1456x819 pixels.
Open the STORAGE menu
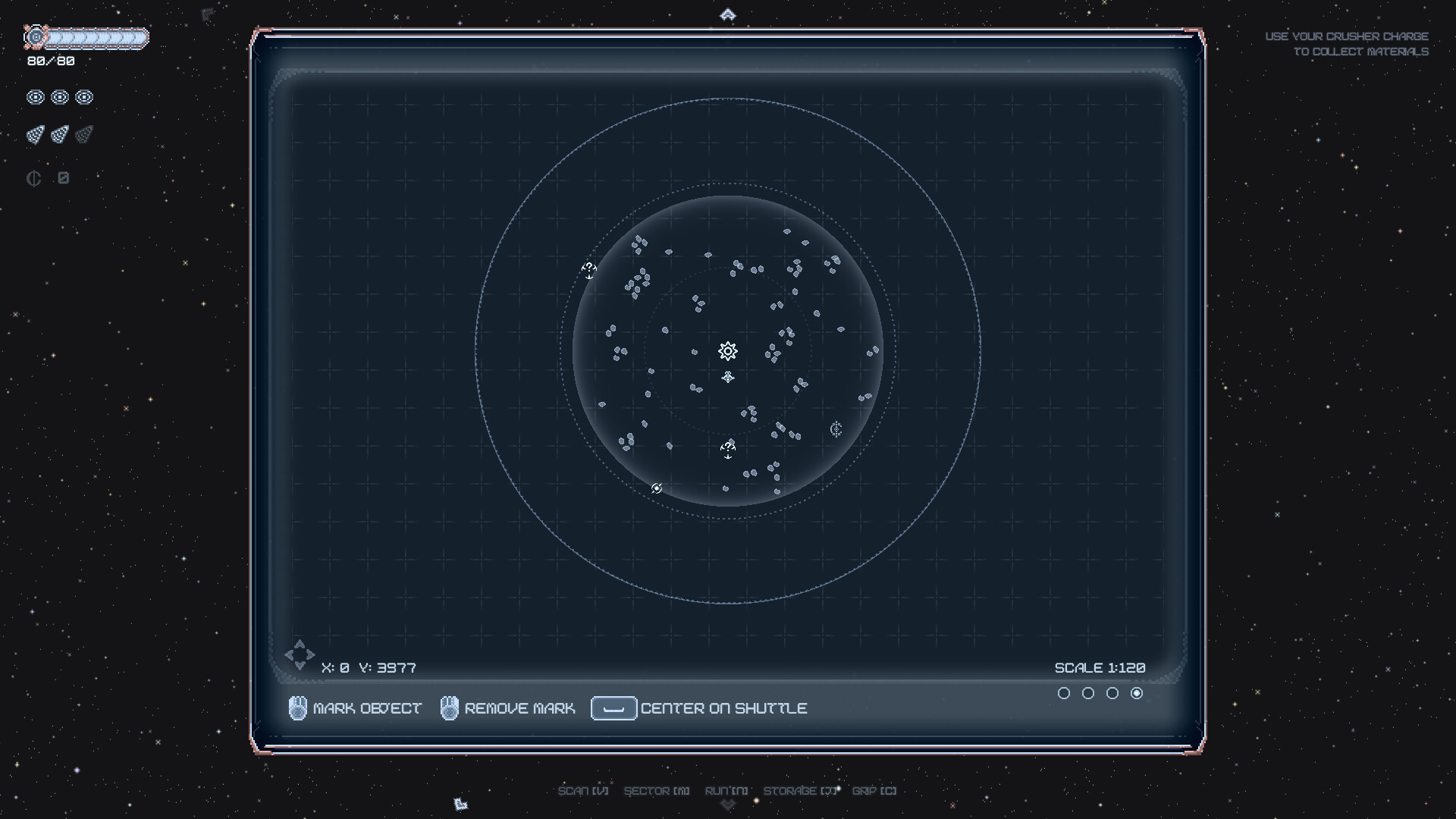[x=800, y=791]
